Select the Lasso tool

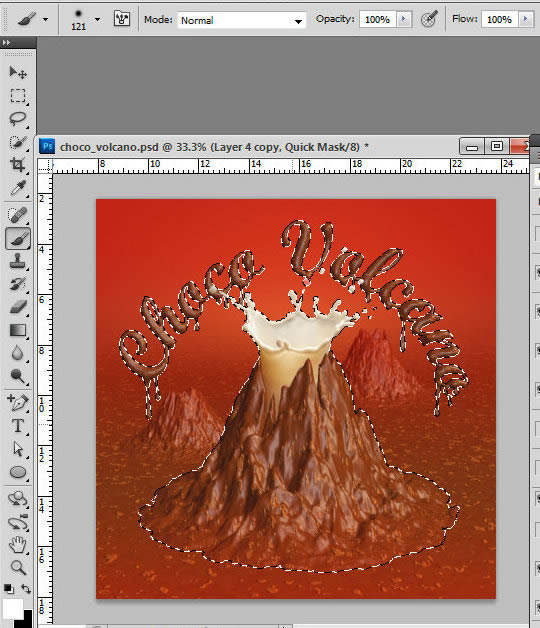(x=18, y=119)
